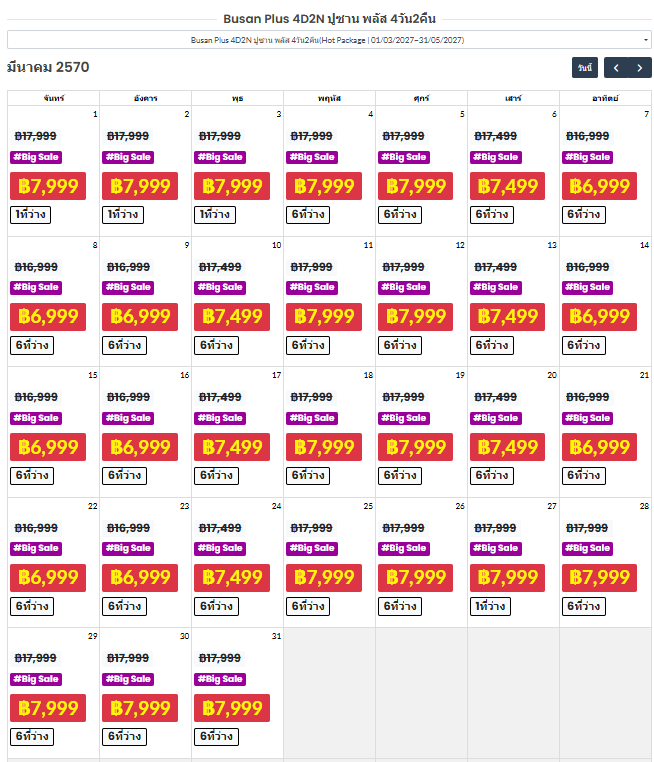654x762 pixels.
Task: Choose the ฿7,999 price on March 18
Action: click(x=324, y=447)
